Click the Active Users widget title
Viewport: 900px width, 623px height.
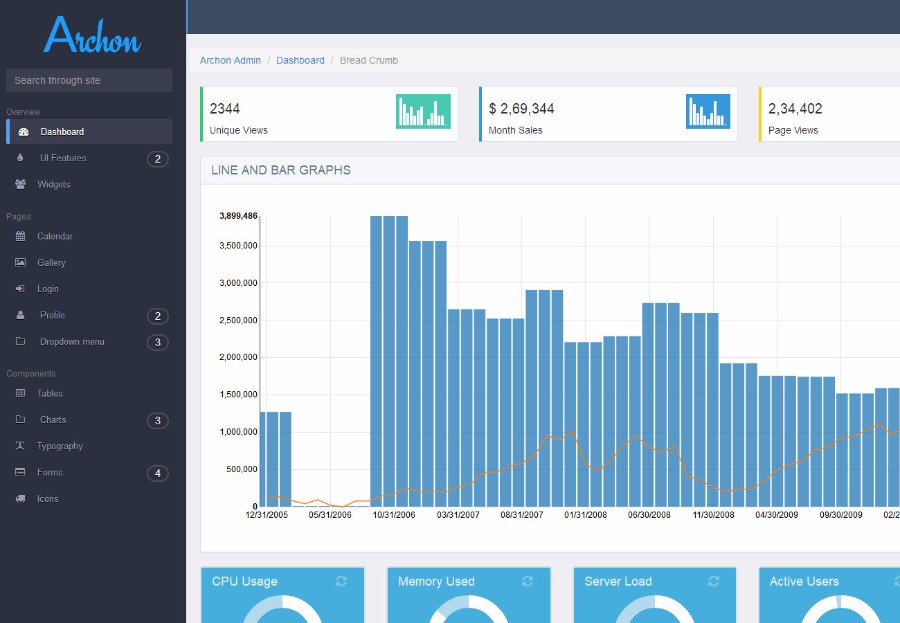pyautogui.click(x=804, y=582)
